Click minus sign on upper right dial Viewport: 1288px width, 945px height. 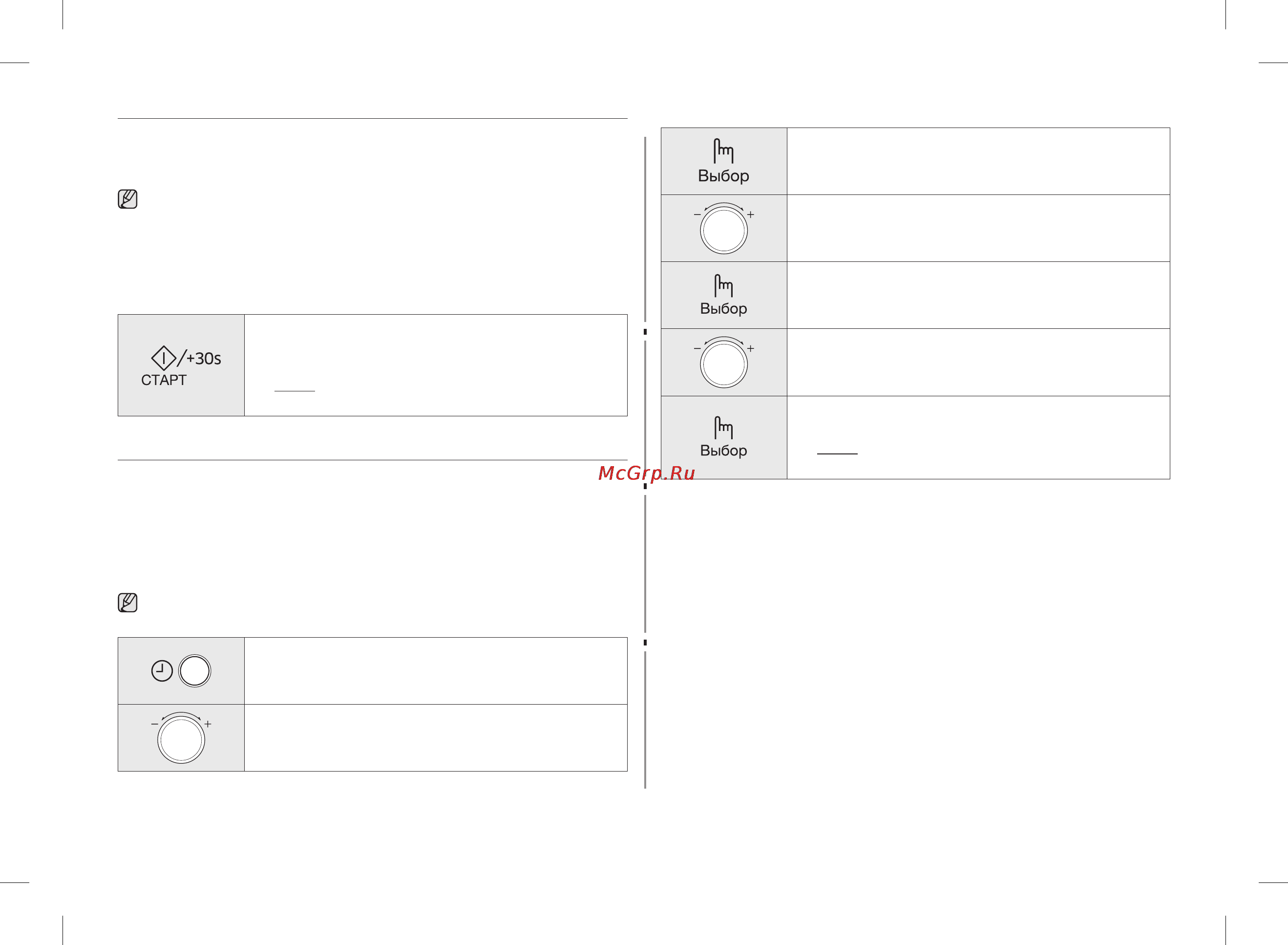coord(697,215)
